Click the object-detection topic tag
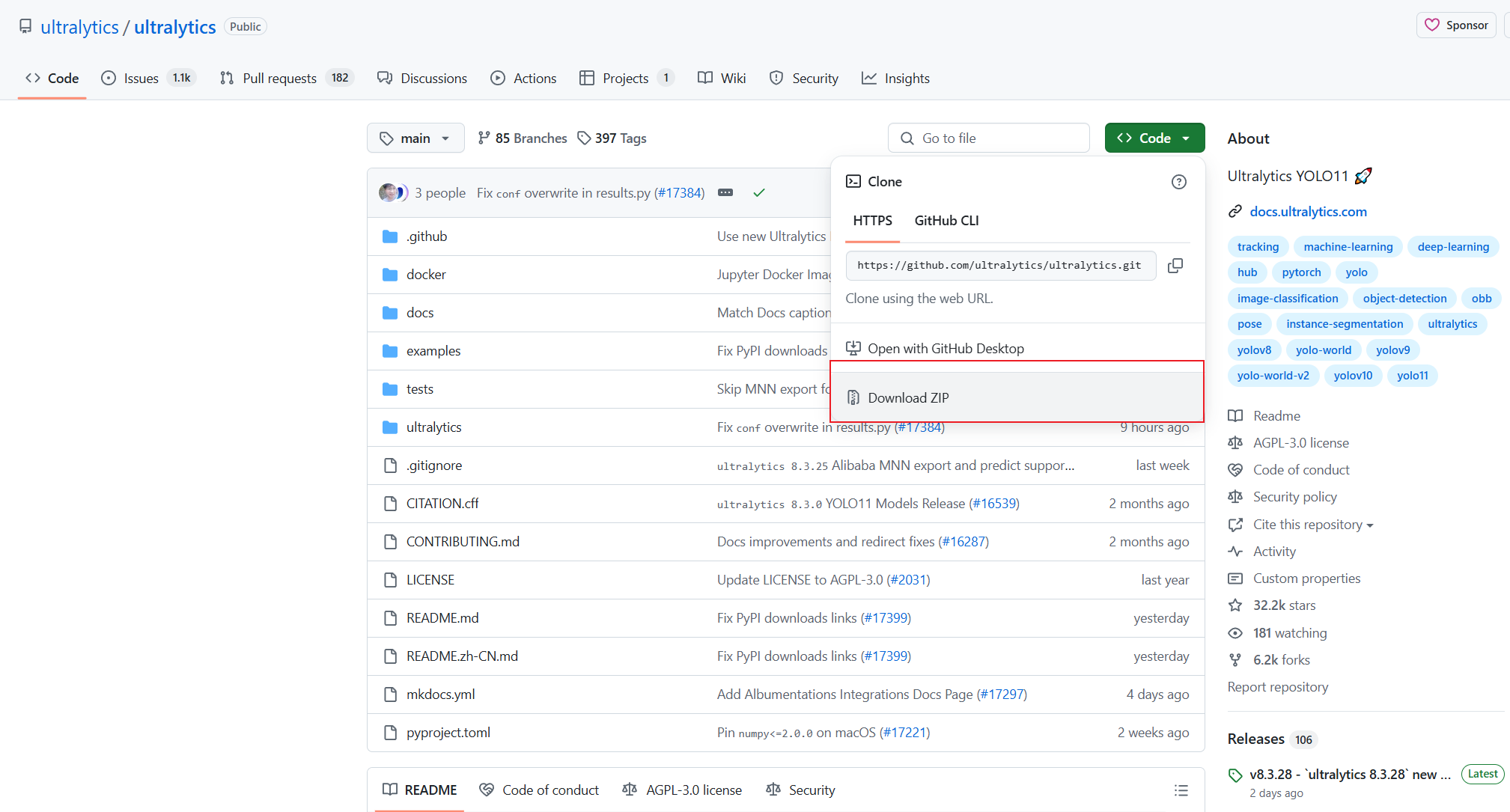 (1404, 299)
